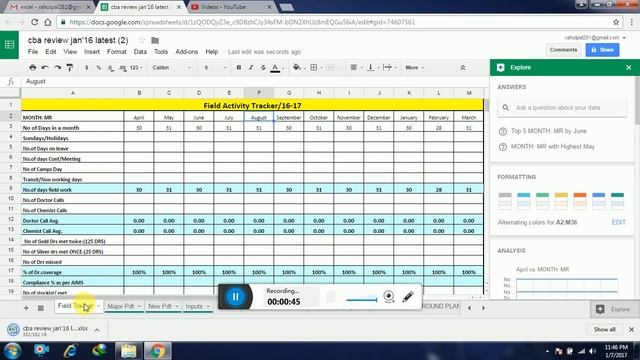Open the Windows Start menu
Screen dimensions: 640x360
click(13, 351)
